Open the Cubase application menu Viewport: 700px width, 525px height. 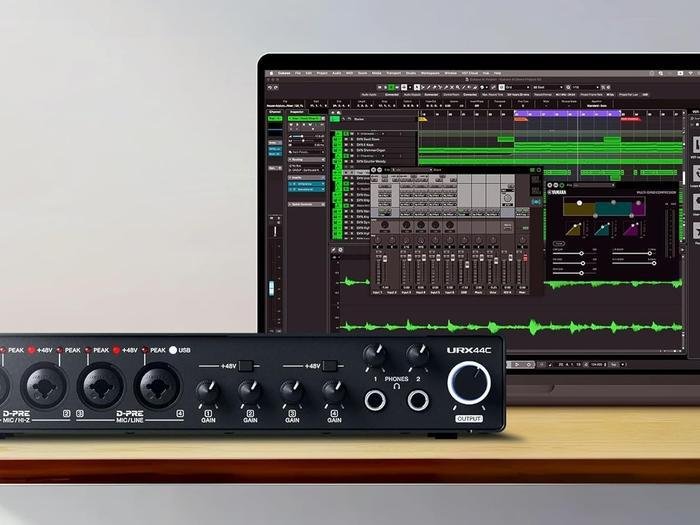284,73
